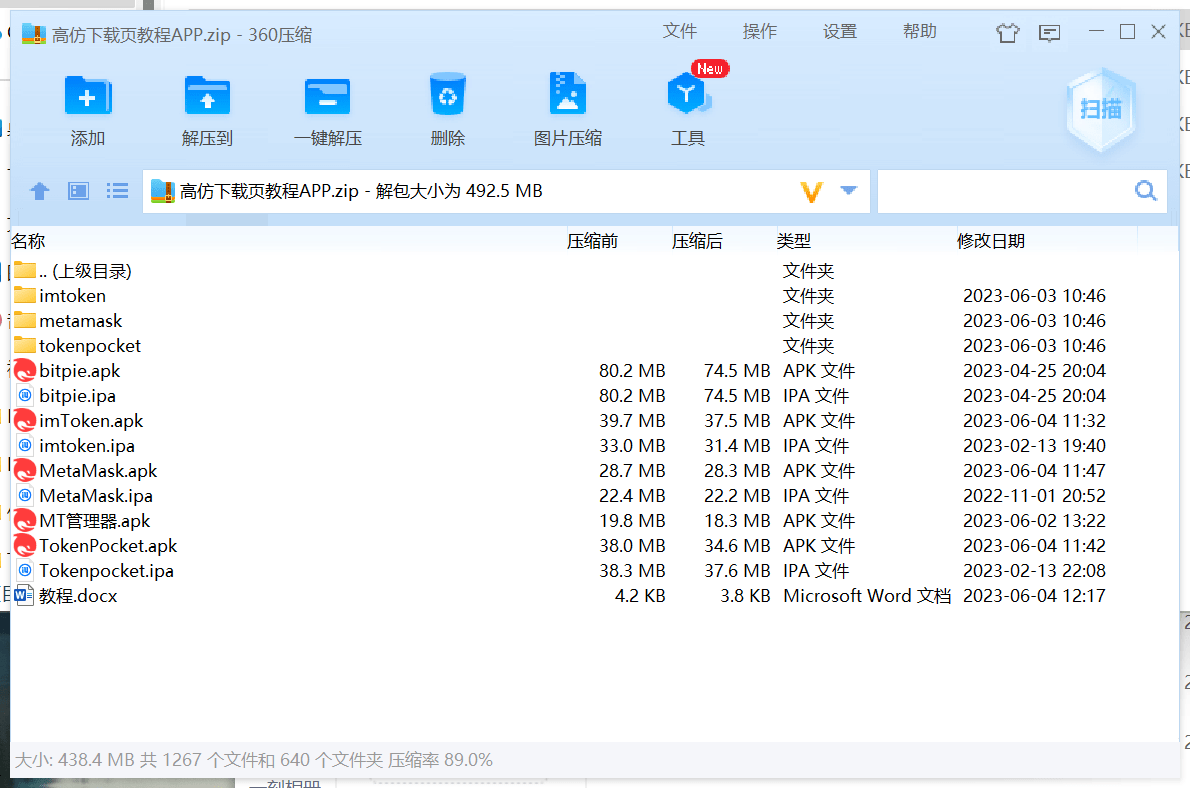Select the 教程.docx Word document
Image resolution: width=1190 pixels, height=788 pixels.
pyautogui.click(x=77, y=596)
